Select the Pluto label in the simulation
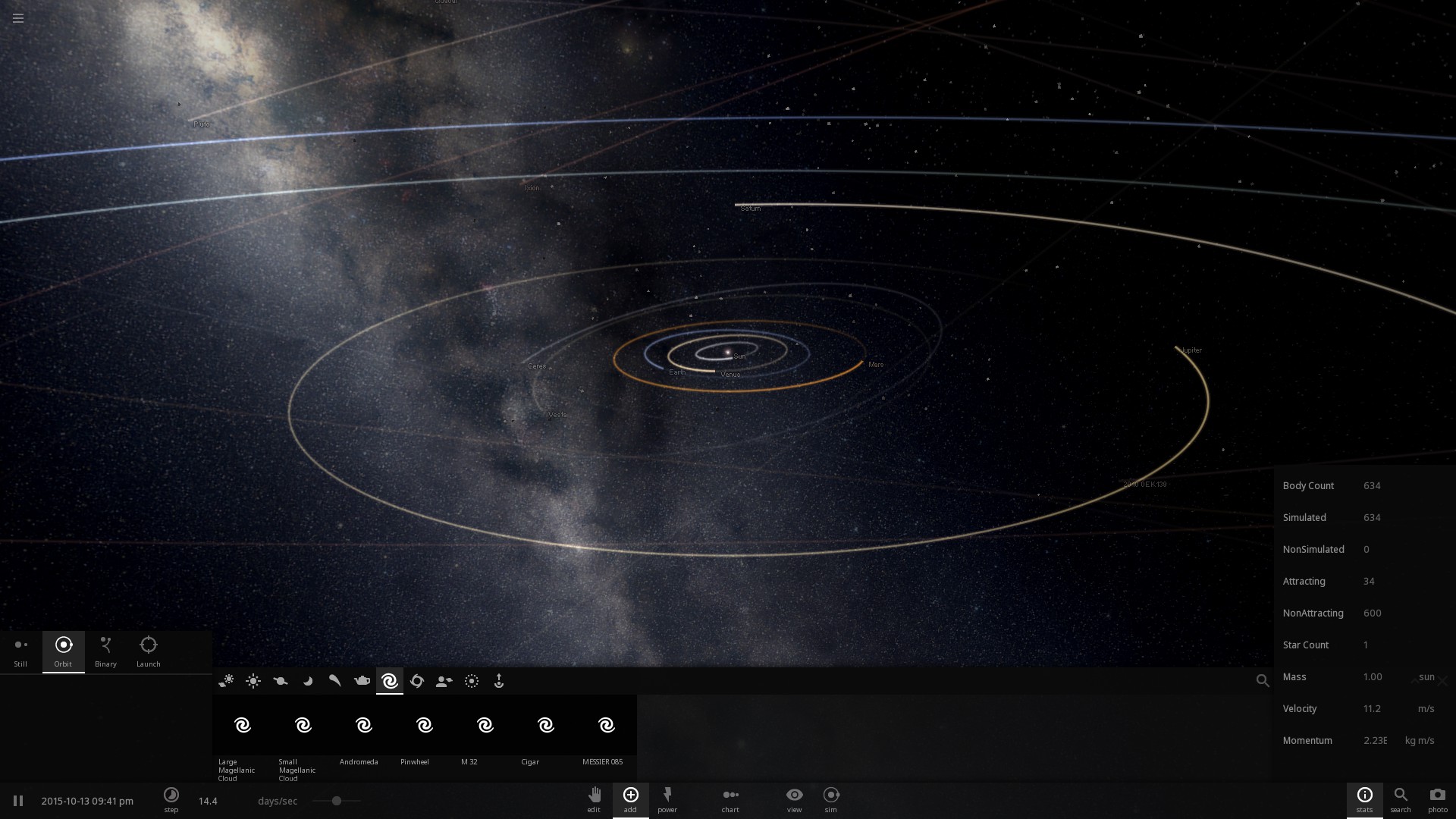This screenshot has width=1456, height=819. [x=202, y=124]
